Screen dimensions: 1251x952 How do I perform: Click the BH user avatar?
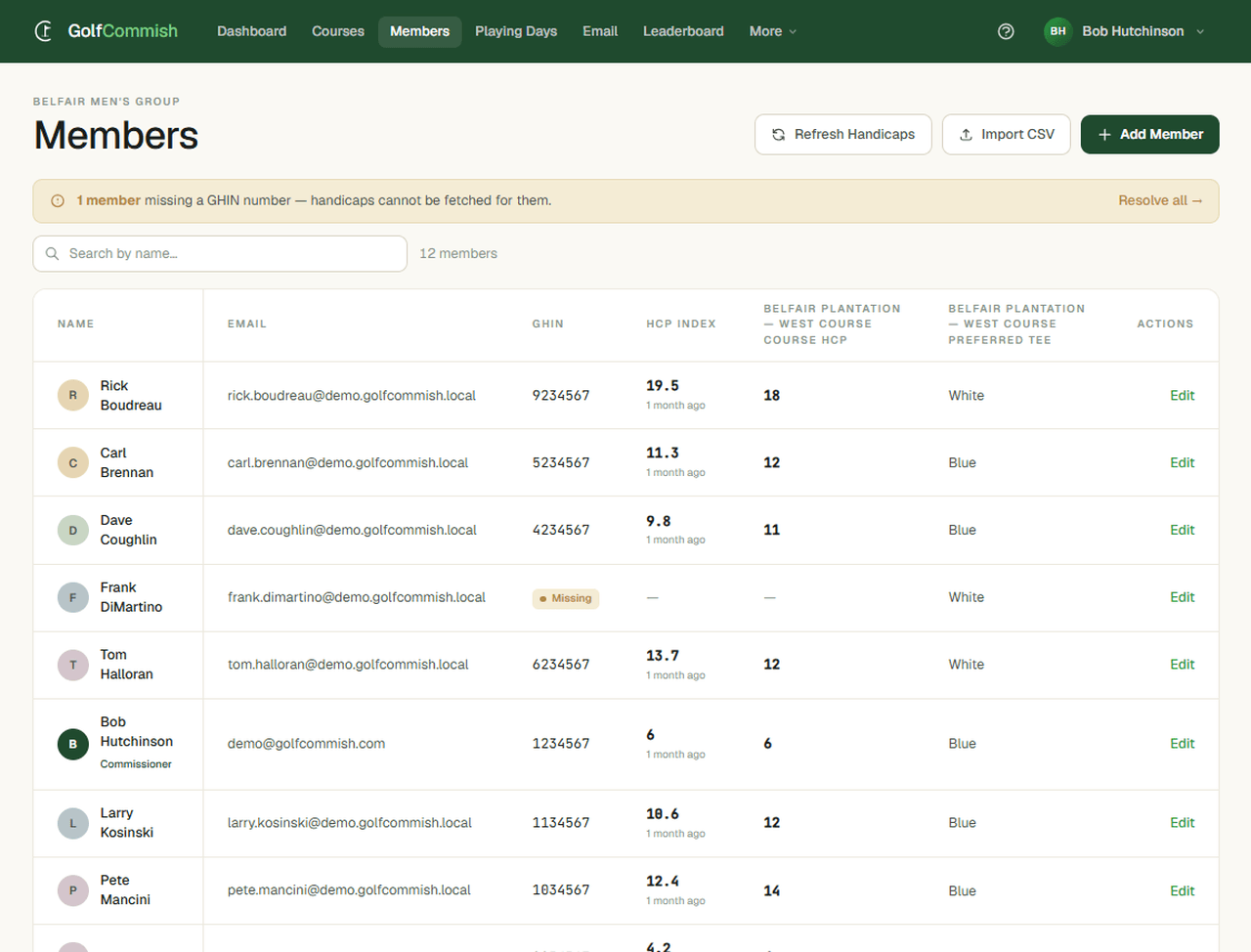[x=1057, y=31]
